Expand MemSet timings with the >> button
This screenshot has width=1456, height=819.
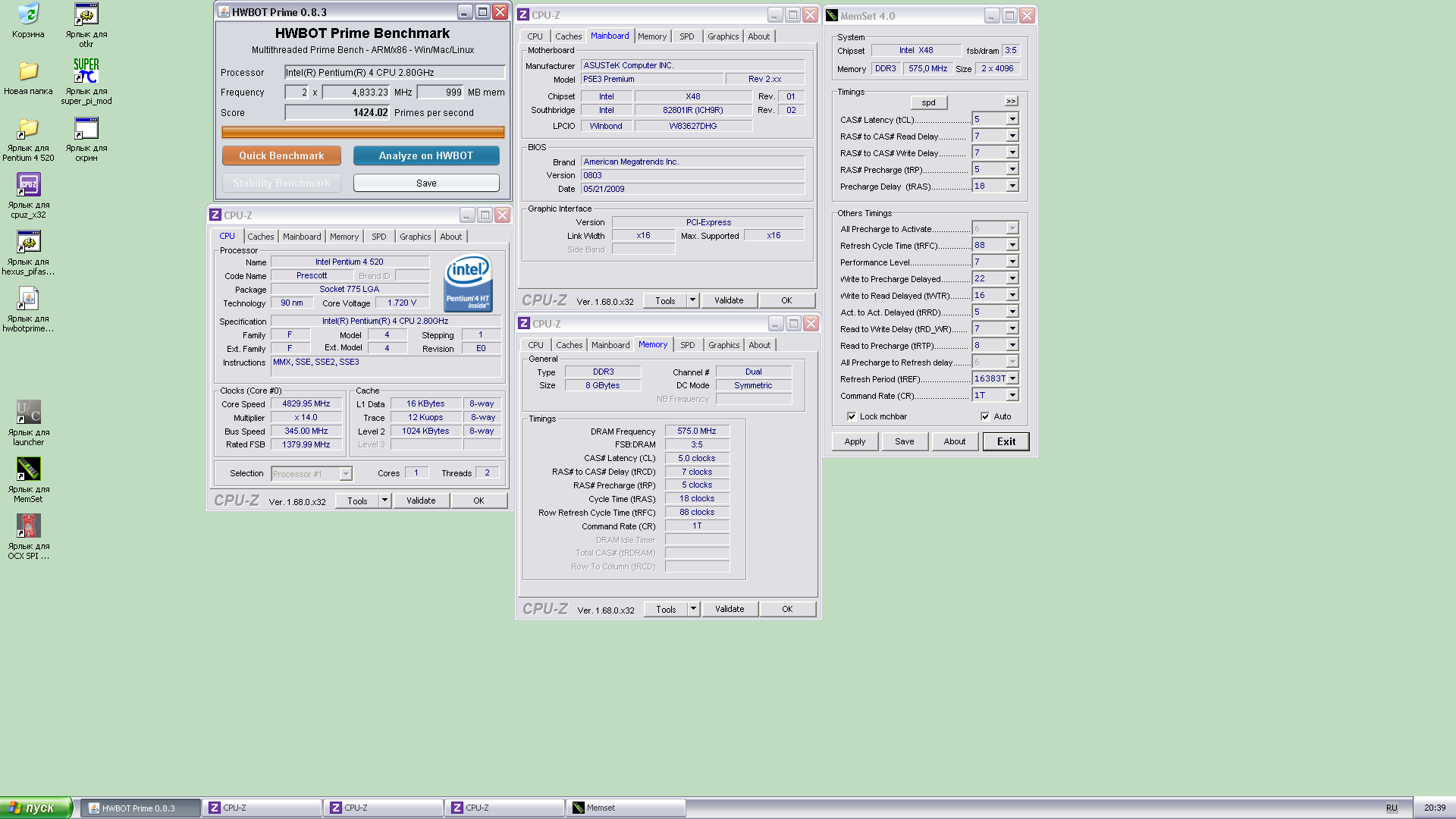pos(1011,102)
